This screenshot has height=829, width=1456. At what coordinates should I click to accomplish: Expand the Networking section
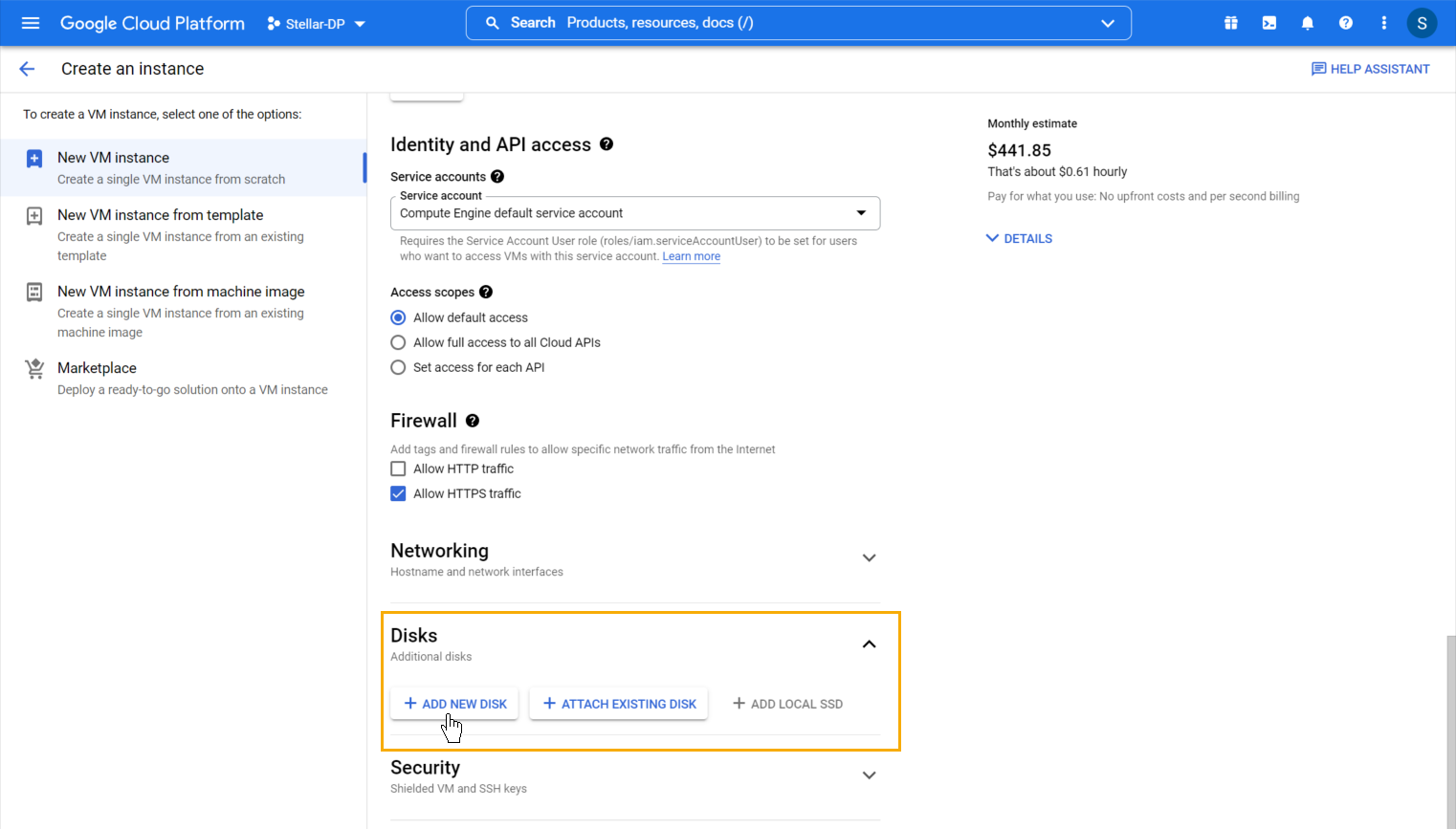tap(869, 557)
